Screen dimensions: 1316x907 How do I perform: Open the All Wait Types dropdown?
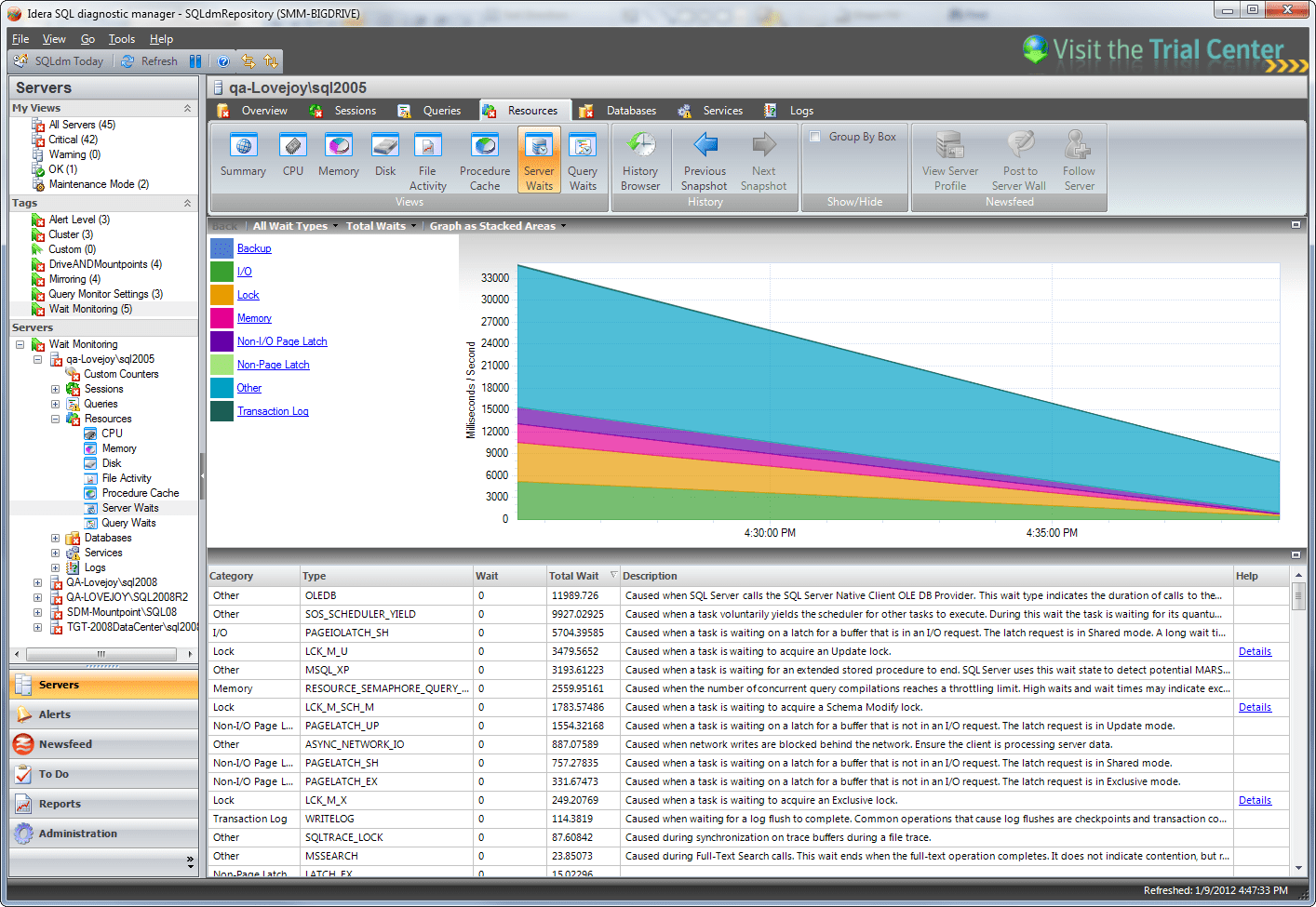[292, 225]
